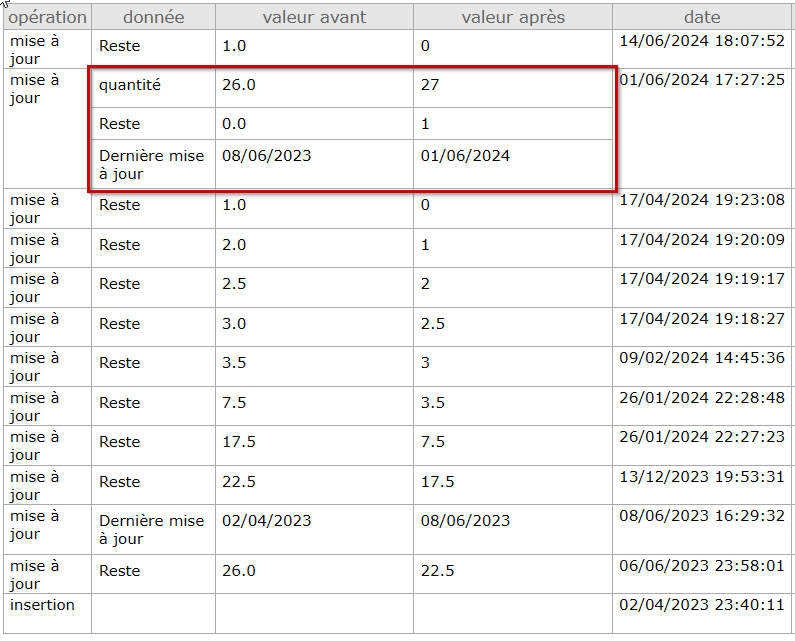Click the "donnée" column header
Screen dimensions: 795x641
click(x=153, y=17)
